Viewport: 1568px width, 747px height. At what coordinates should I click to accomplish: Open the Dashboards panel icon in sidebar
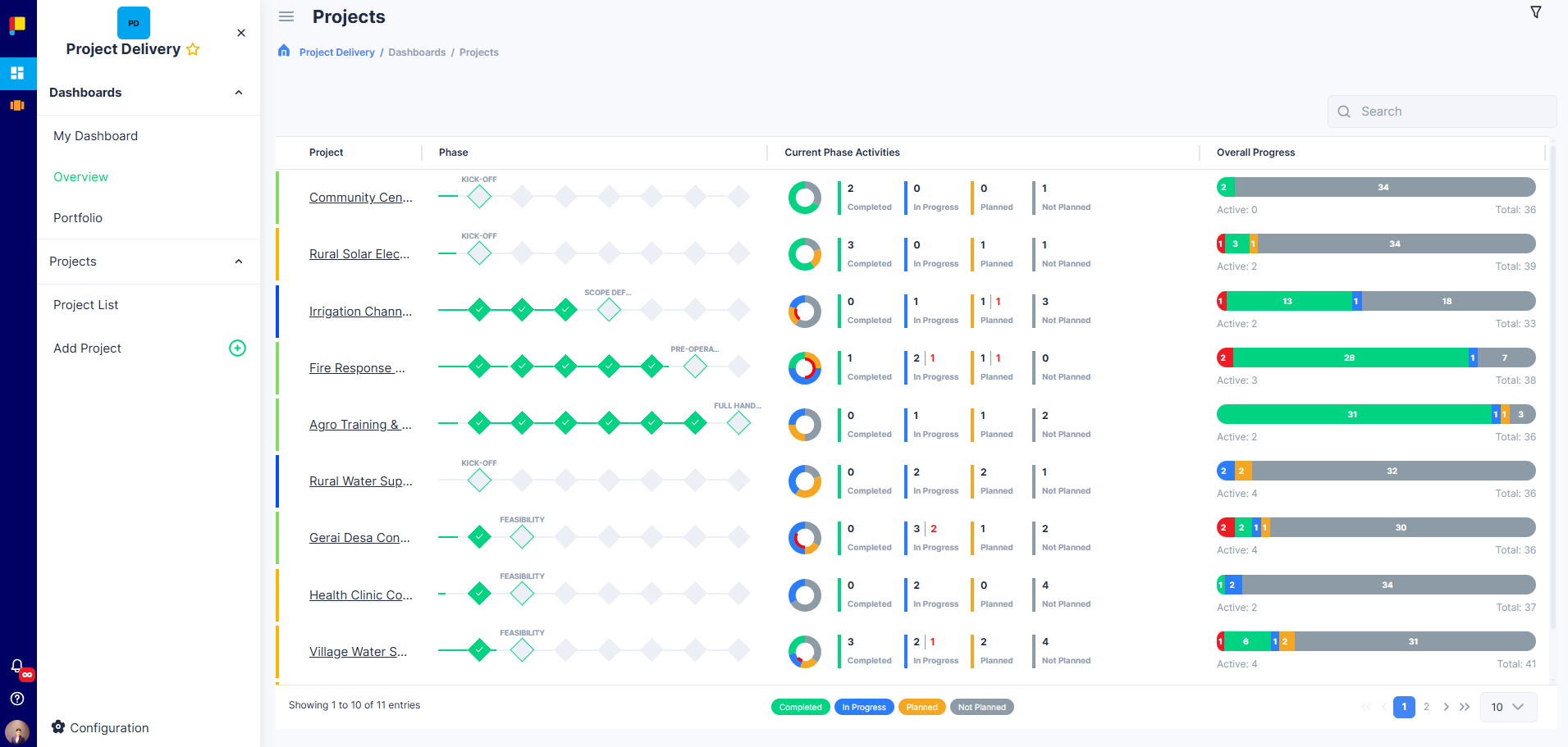(x=18, y=73)
